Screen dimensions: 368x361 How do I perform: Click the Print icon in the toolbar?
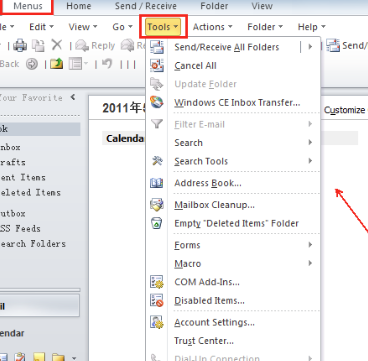[x=20, y=45]
